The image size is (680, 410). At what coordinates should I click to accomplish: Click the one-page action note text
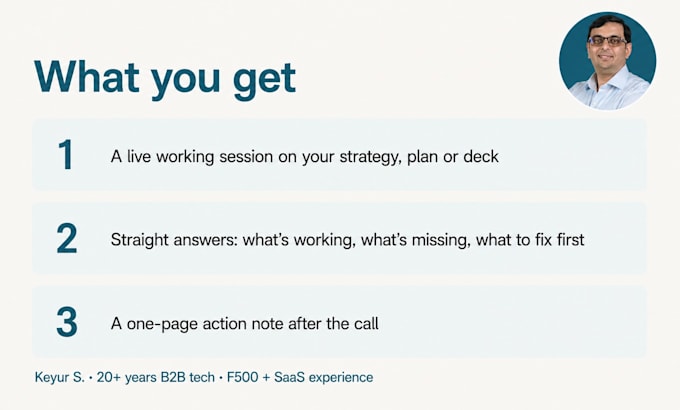coord(245,324)
